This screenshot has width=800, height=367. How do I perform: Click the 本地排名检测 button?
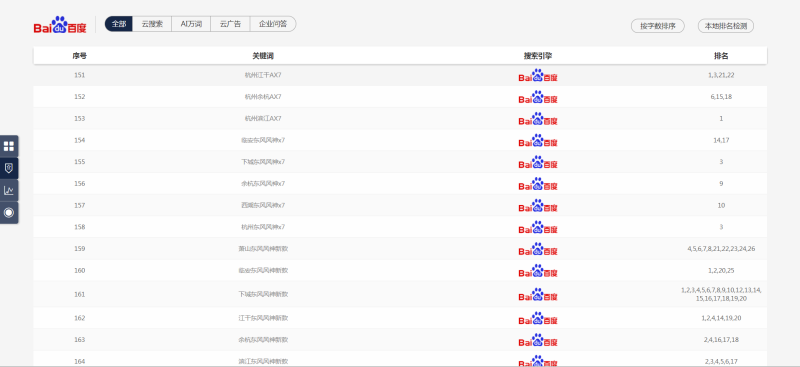726,26
